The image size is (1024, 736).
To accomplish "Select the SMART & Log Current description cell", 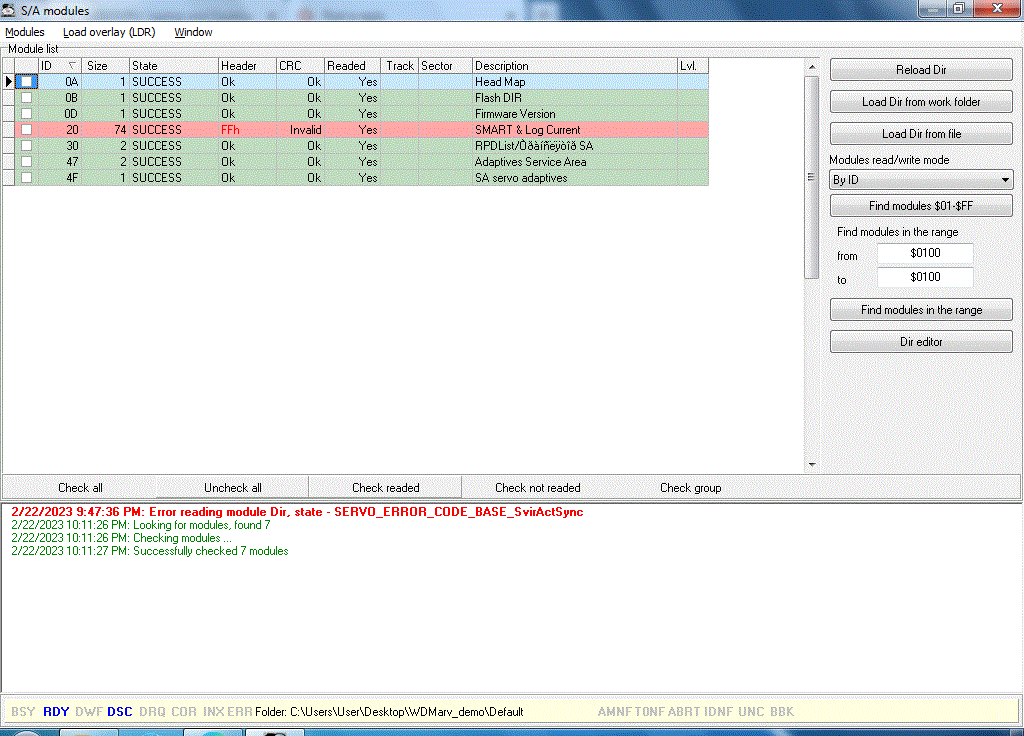I will (575, 130).
